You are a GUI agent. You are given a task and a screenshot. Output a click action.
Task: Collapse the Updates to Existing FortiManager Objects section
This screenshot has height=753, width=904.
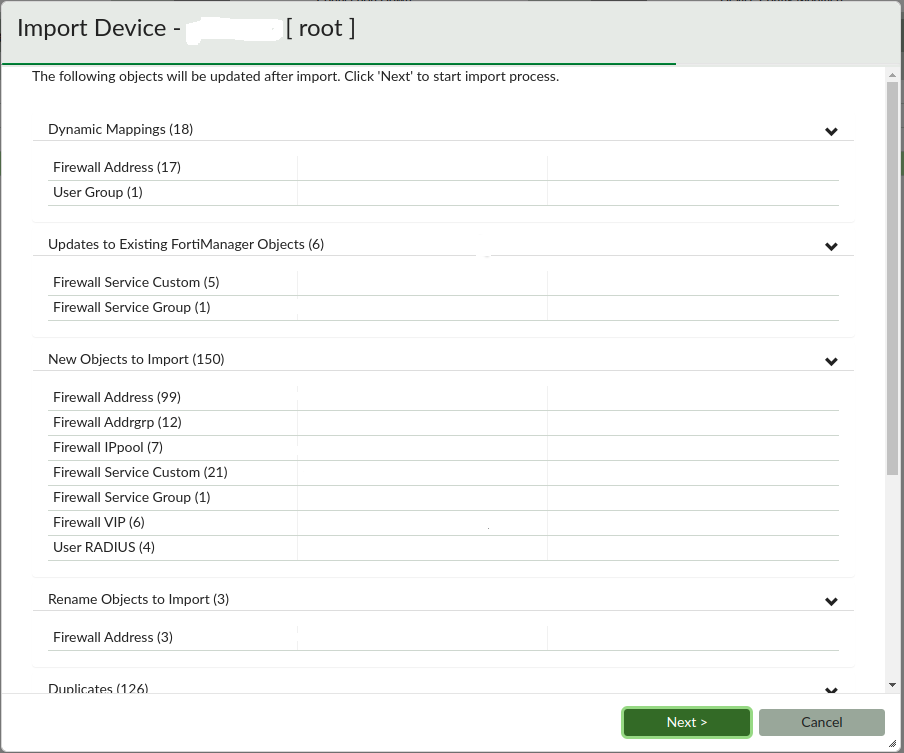pyautogui.click(x=831, y=246)
